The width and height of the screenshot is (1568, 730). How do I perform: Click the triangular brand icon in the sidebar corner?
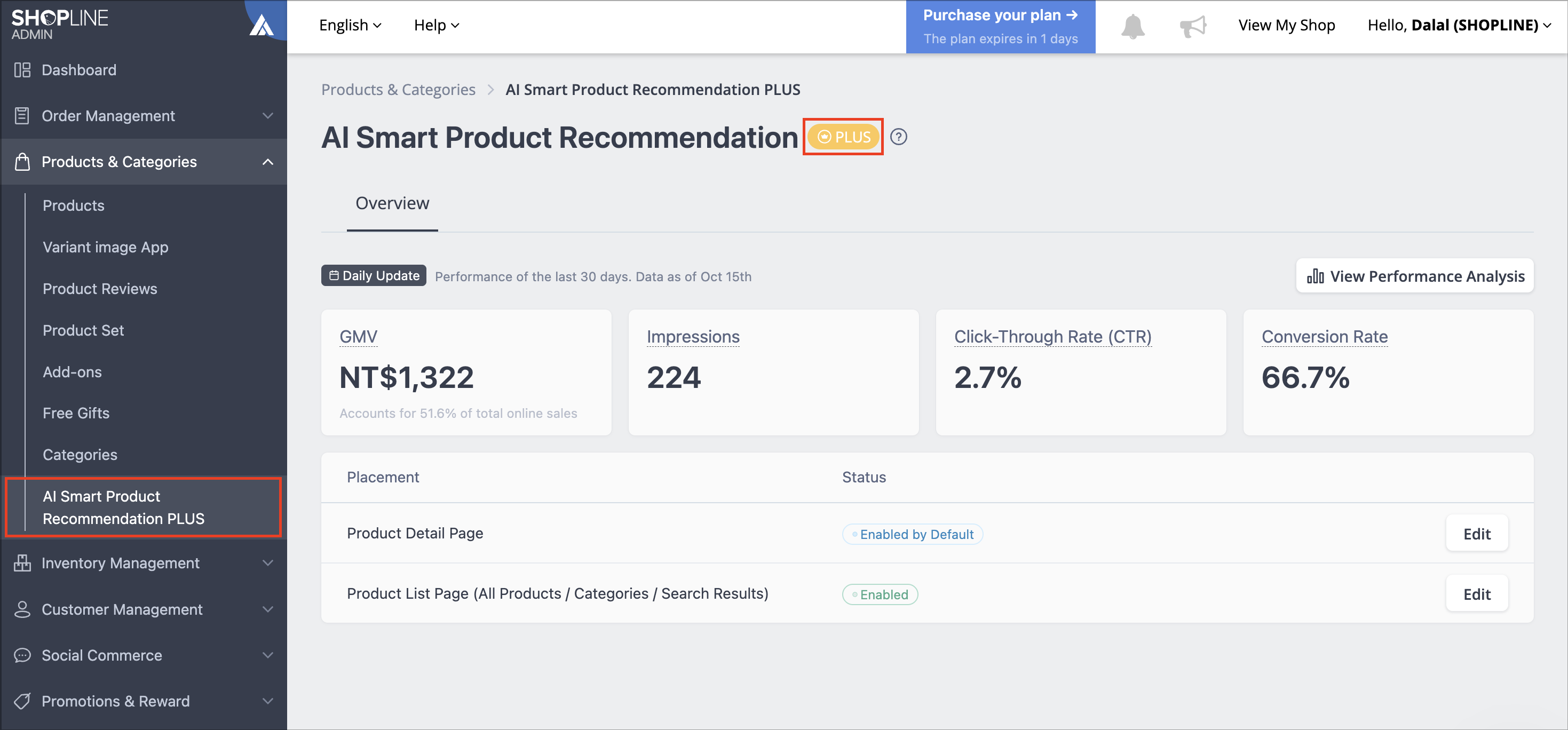(x=262, y=26)
